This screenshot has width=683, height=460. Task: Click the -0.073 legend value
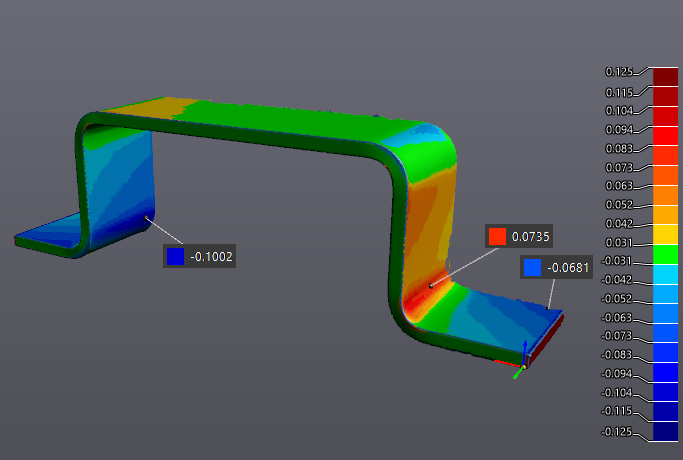pyautogui.click(x=617, y=336)
